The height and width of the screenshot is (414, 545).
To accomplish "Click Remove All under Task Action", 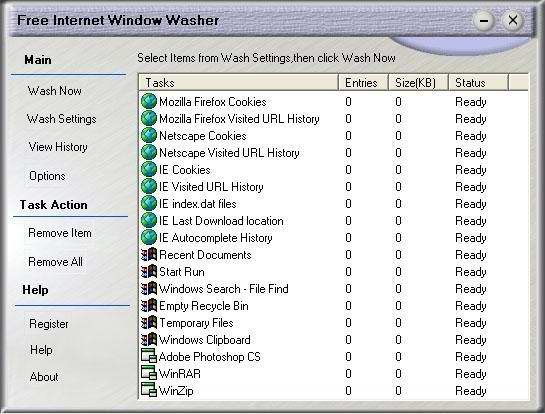I will point(55,261).
